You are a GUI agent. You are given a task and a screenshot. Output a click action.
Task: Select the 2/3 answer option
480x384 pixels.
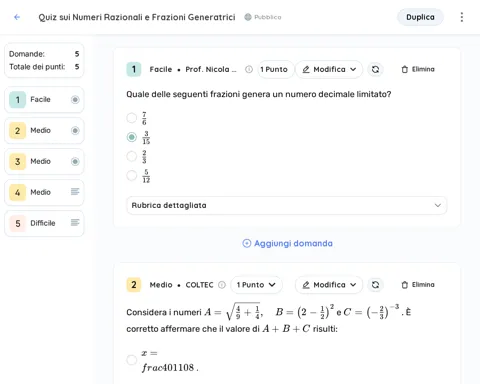pyautogui.click(x=132, y=156)
